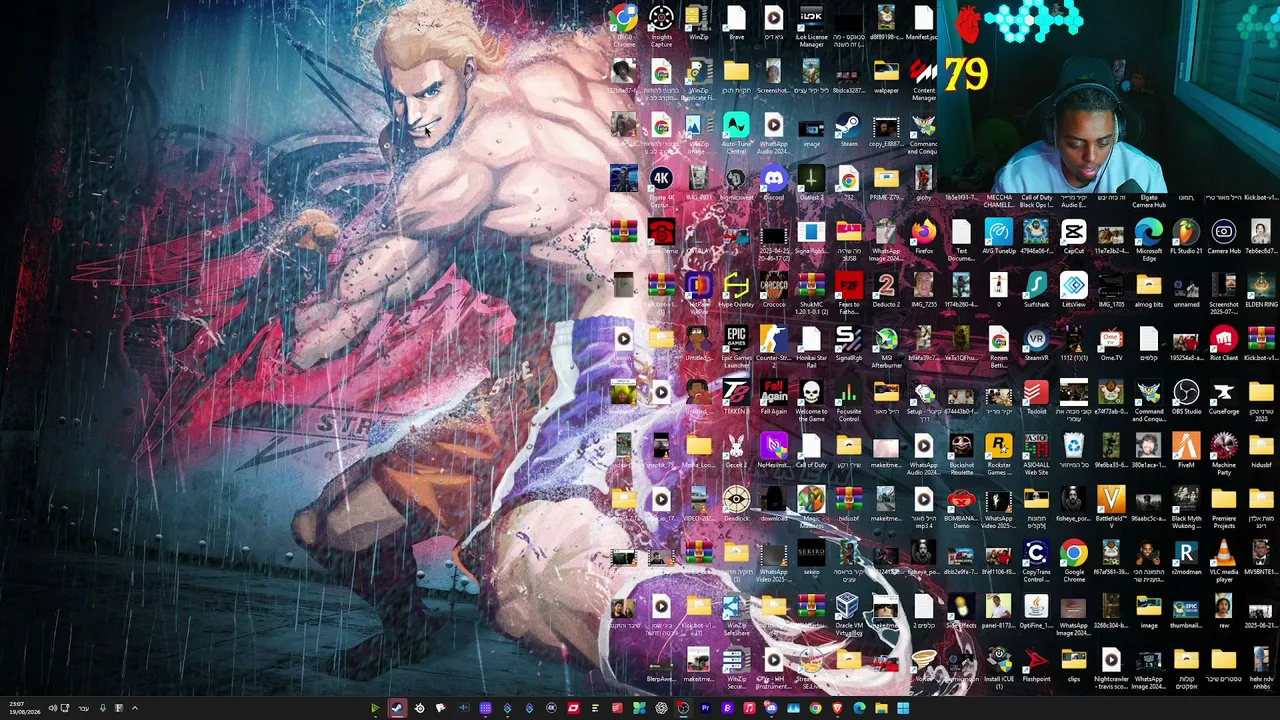Launch Riot Client desktop shortcut
Viewport: 1280px width, 720px height.
(1223, 346)
